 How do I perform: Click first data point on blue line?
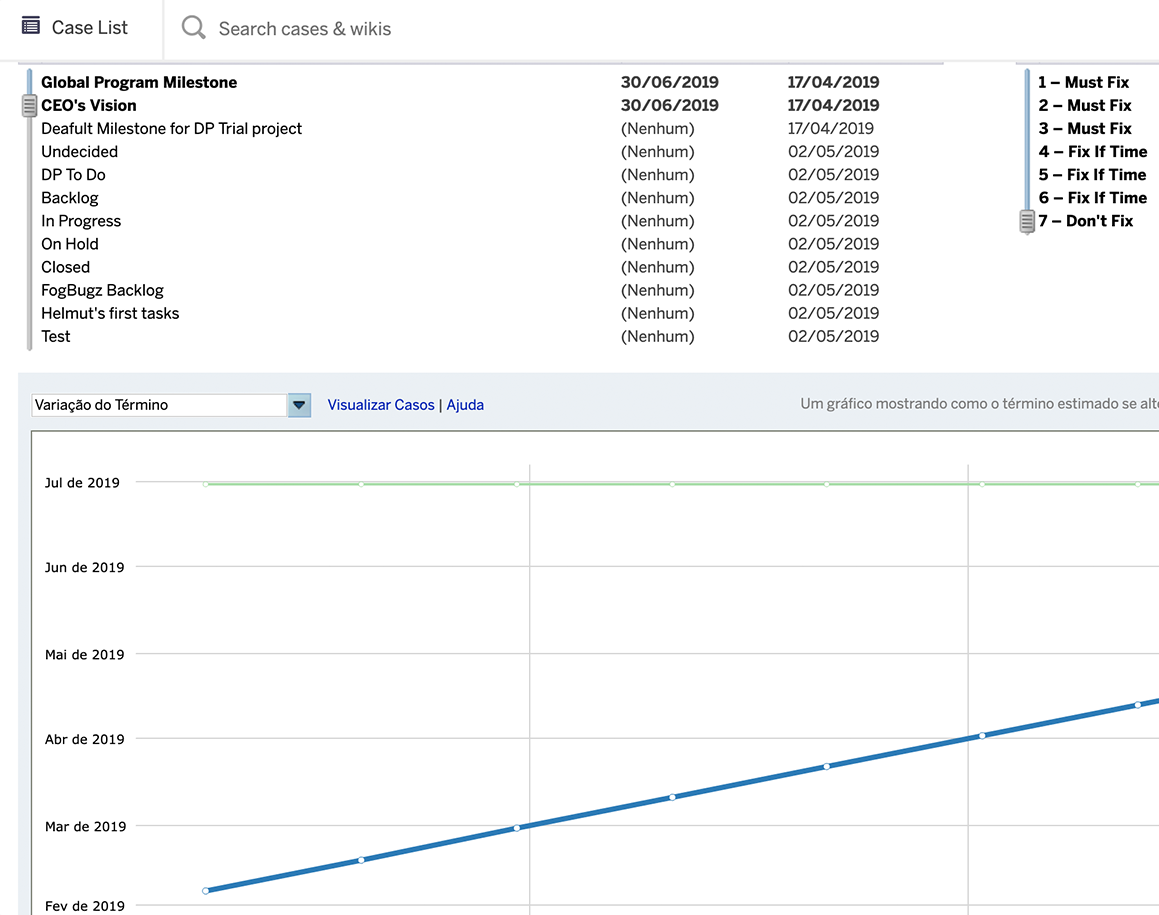pos(205,890)
